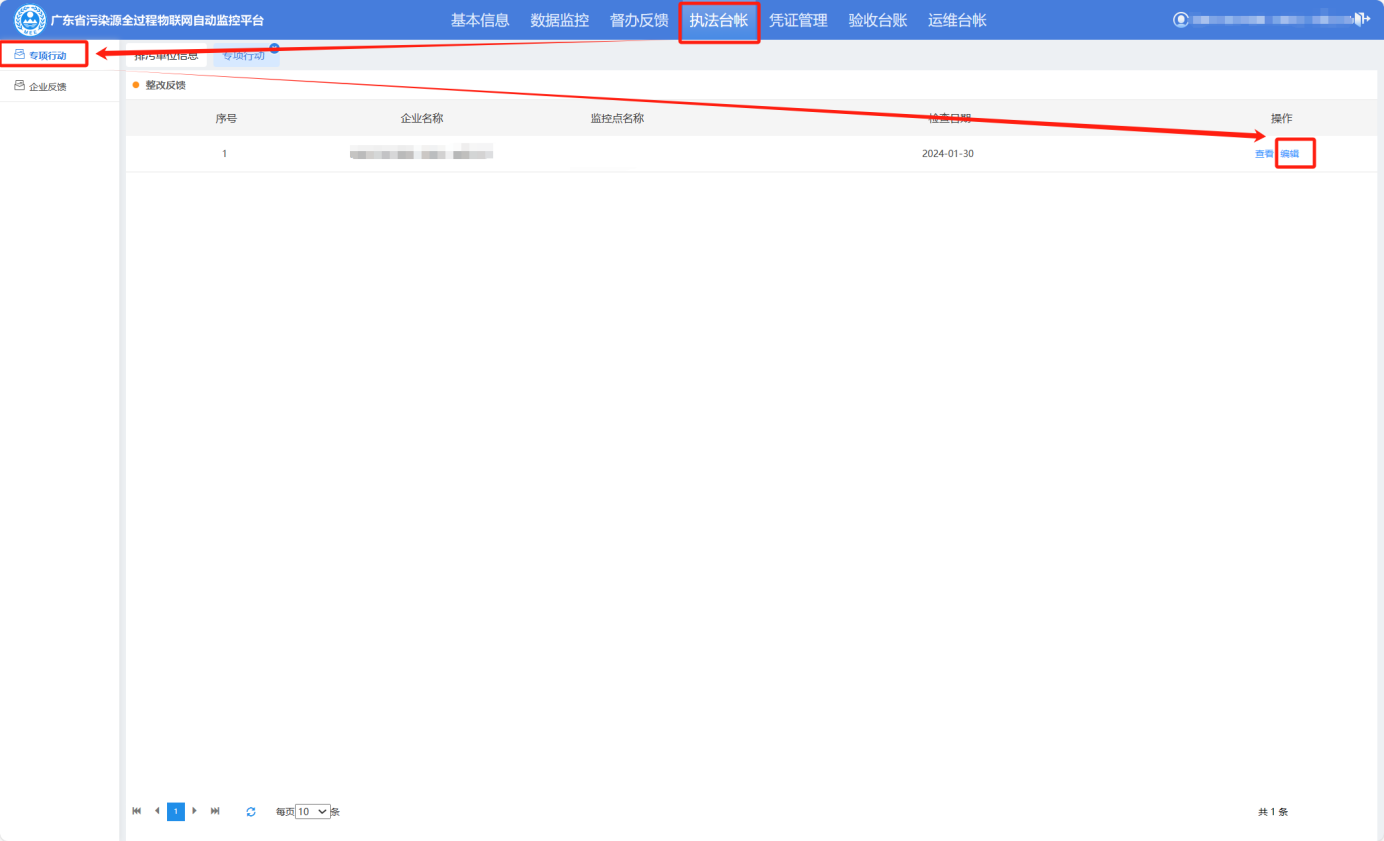Viewport: 1384px width, 841px height.
Task: Click the 编辑 link in row 1
Action: pos(1290,154)
